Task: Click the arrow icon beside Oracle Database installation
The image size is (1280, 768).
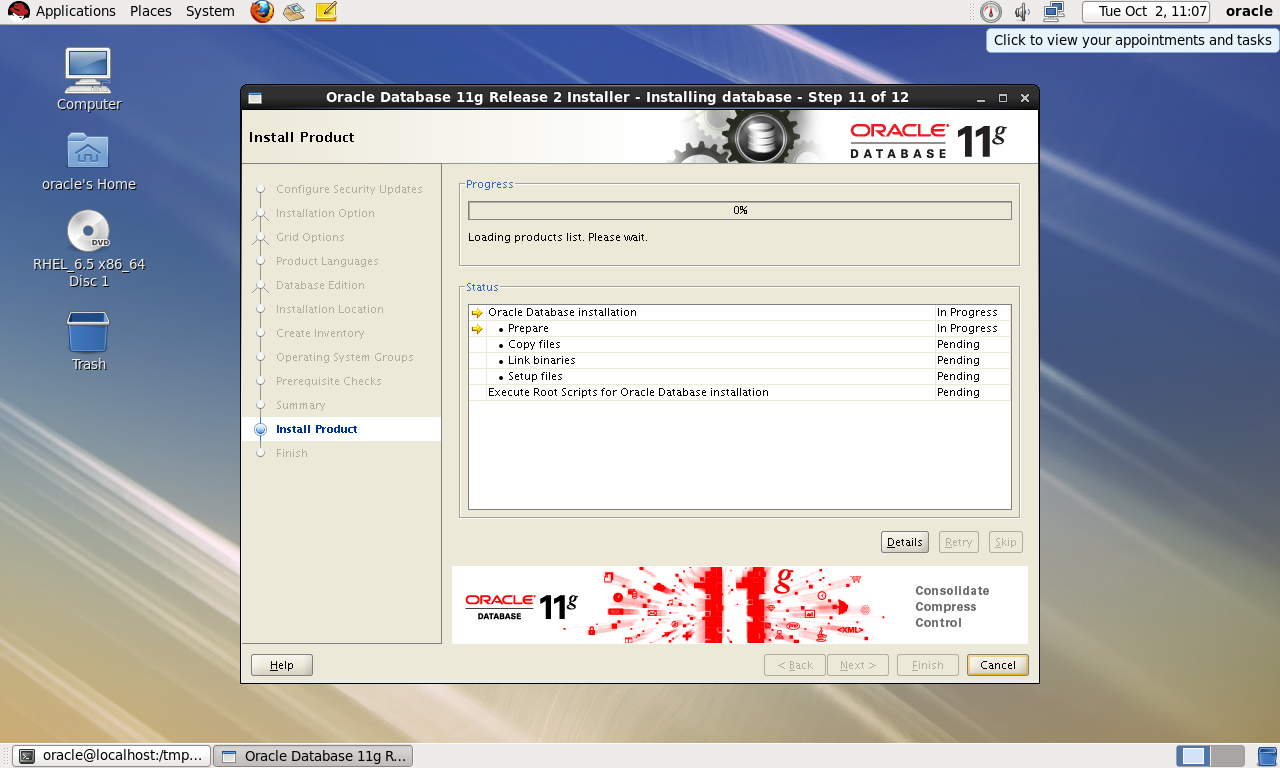Action: pyautogui.click(x=477, y=313)
